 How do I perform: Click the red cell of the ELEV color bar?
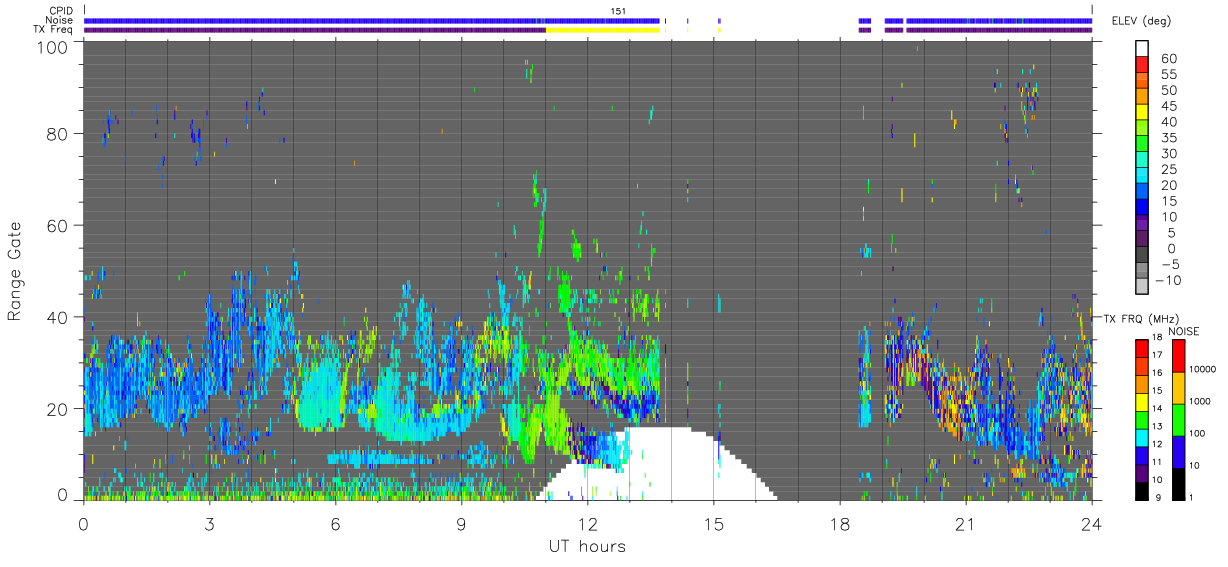(x=1143, y=66)
